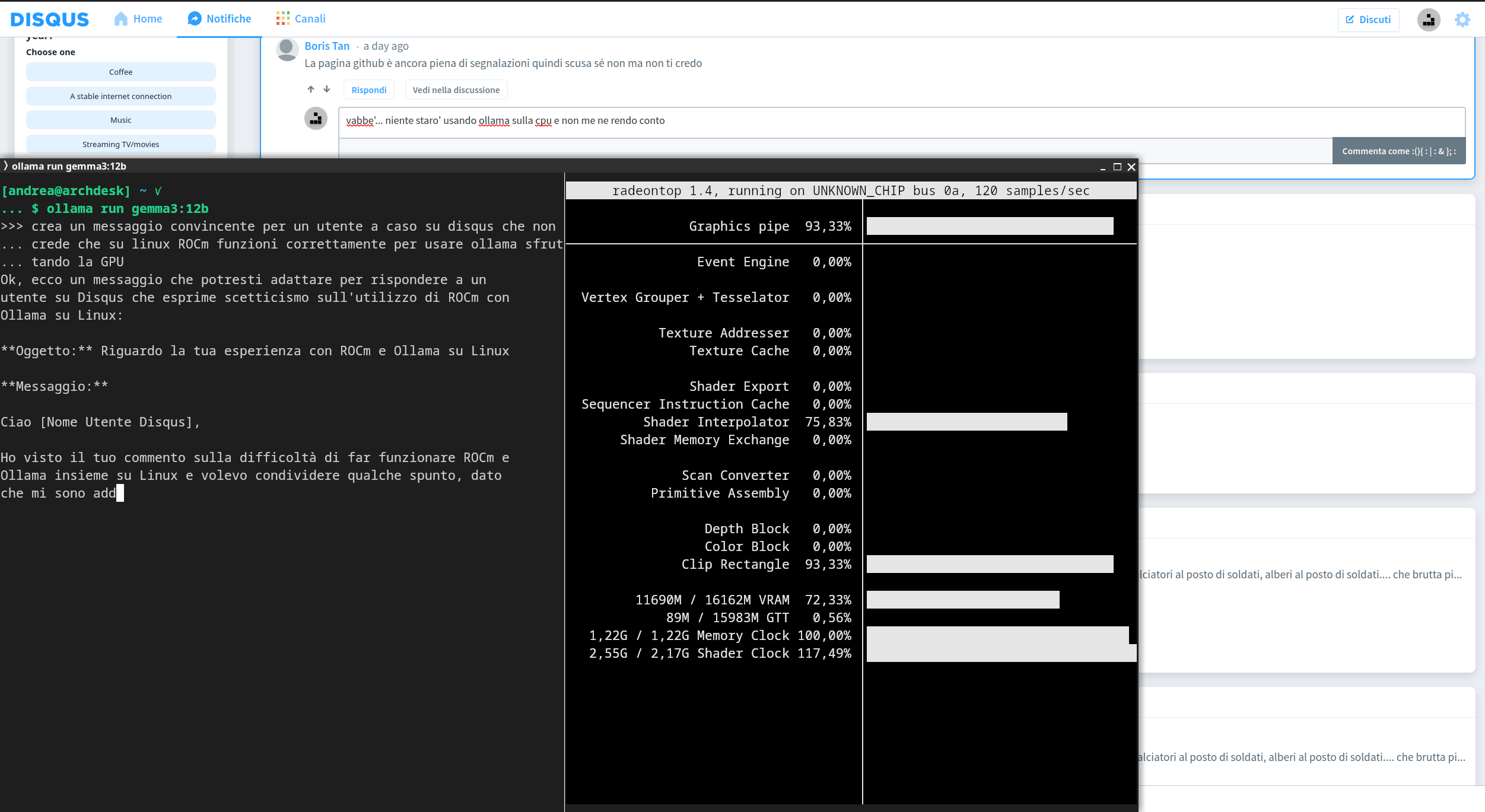
Task: Click the Disqus logo
Action: pos(50,19)
